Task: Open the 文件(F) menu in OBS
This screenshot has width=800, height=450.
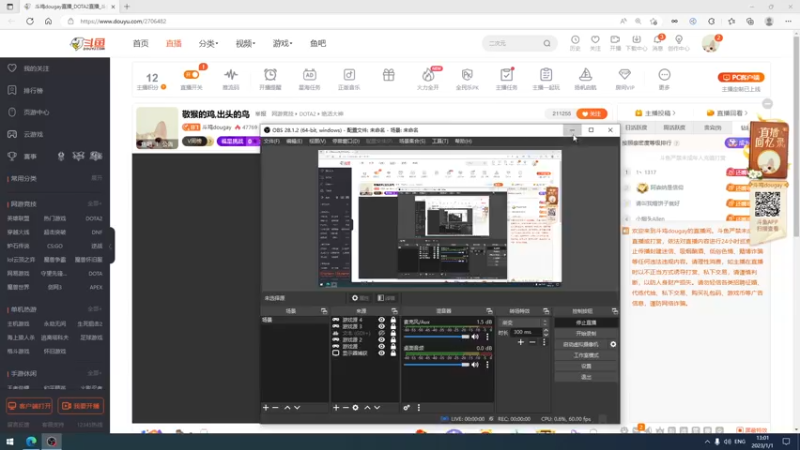Action: (x=271, y=141)
